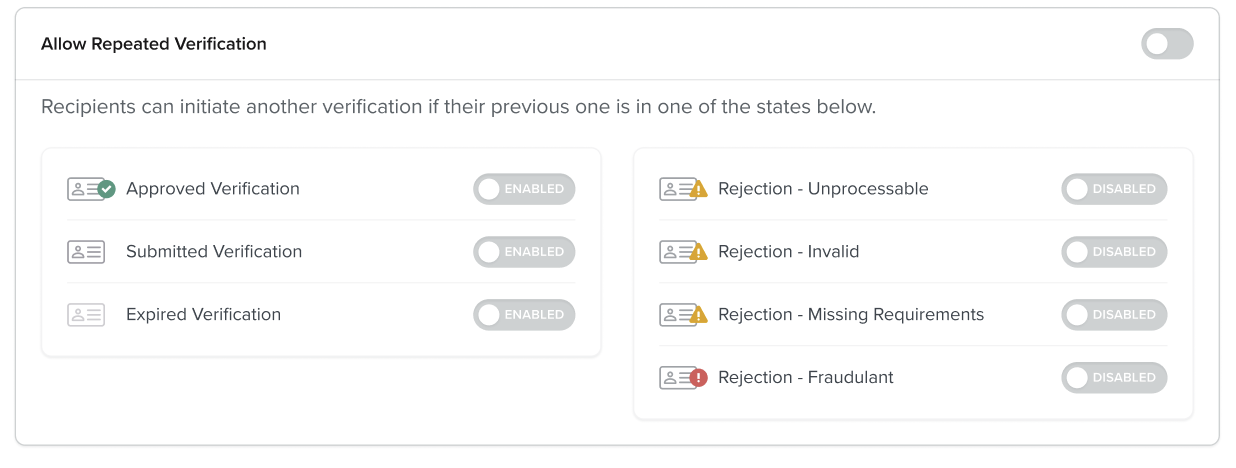Click the Rejection - Fraudulant label text
This screenshot has width=1236, height=468.
tap(806, 378)
